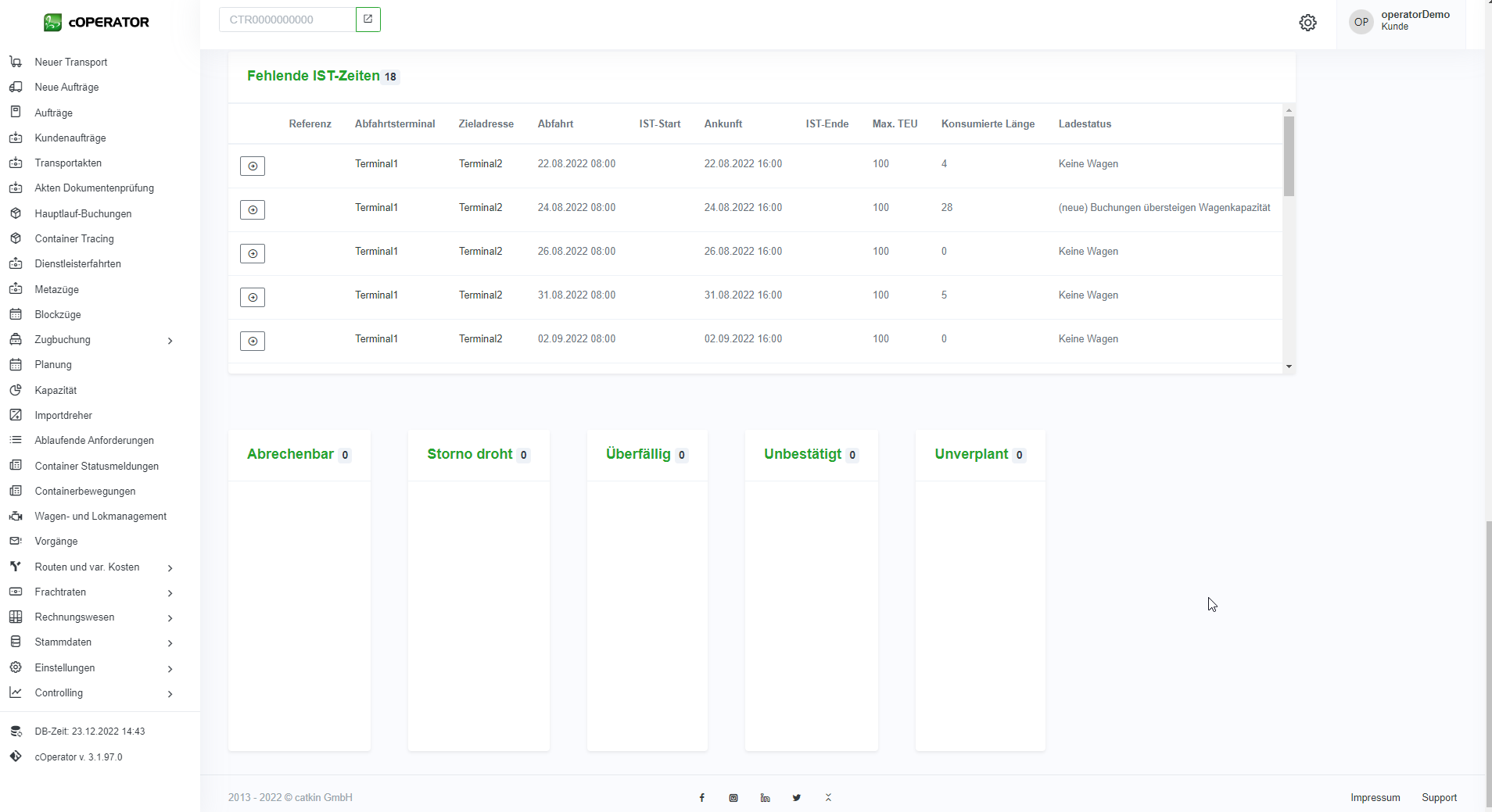Open the Instagram icon in footer

pyautogui.click(x=733, y=798)
